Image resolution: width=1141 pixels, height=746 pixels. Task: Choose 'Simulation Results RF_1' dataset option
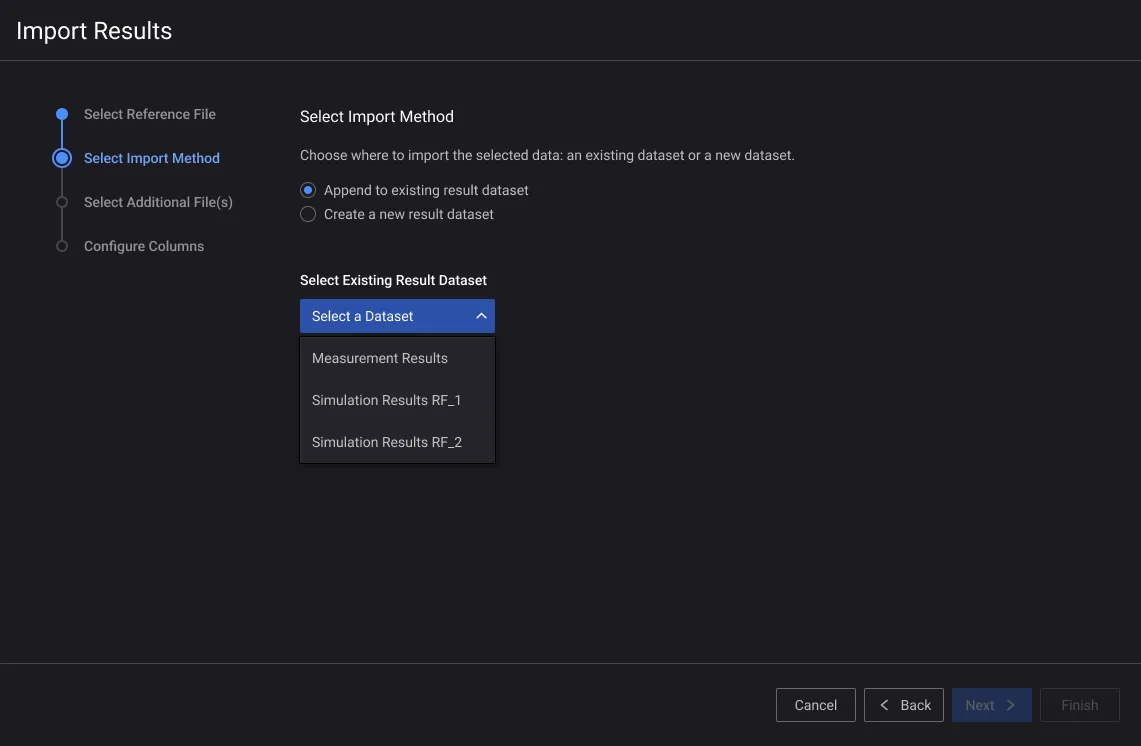[397, 400]
